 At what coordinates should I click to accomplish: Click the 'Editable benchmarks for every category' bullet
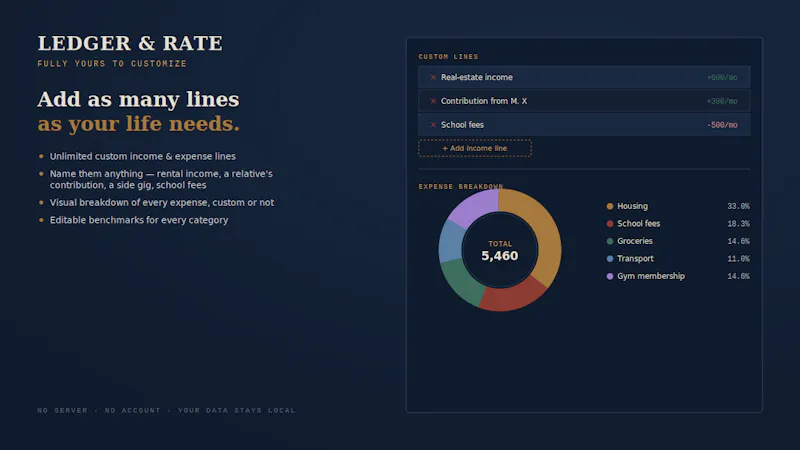pyautogui.click(x=139, y=220)
